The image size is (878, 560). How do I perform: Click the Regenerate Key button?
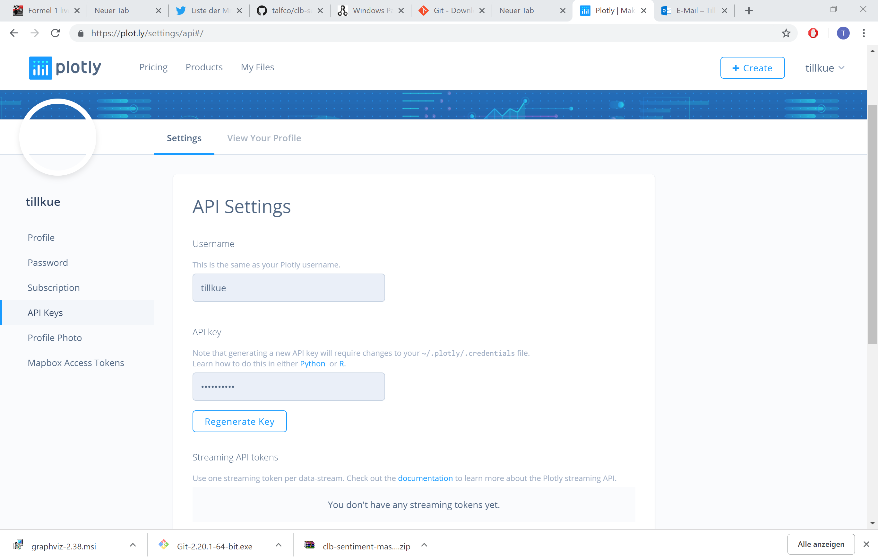click(239, 422)
